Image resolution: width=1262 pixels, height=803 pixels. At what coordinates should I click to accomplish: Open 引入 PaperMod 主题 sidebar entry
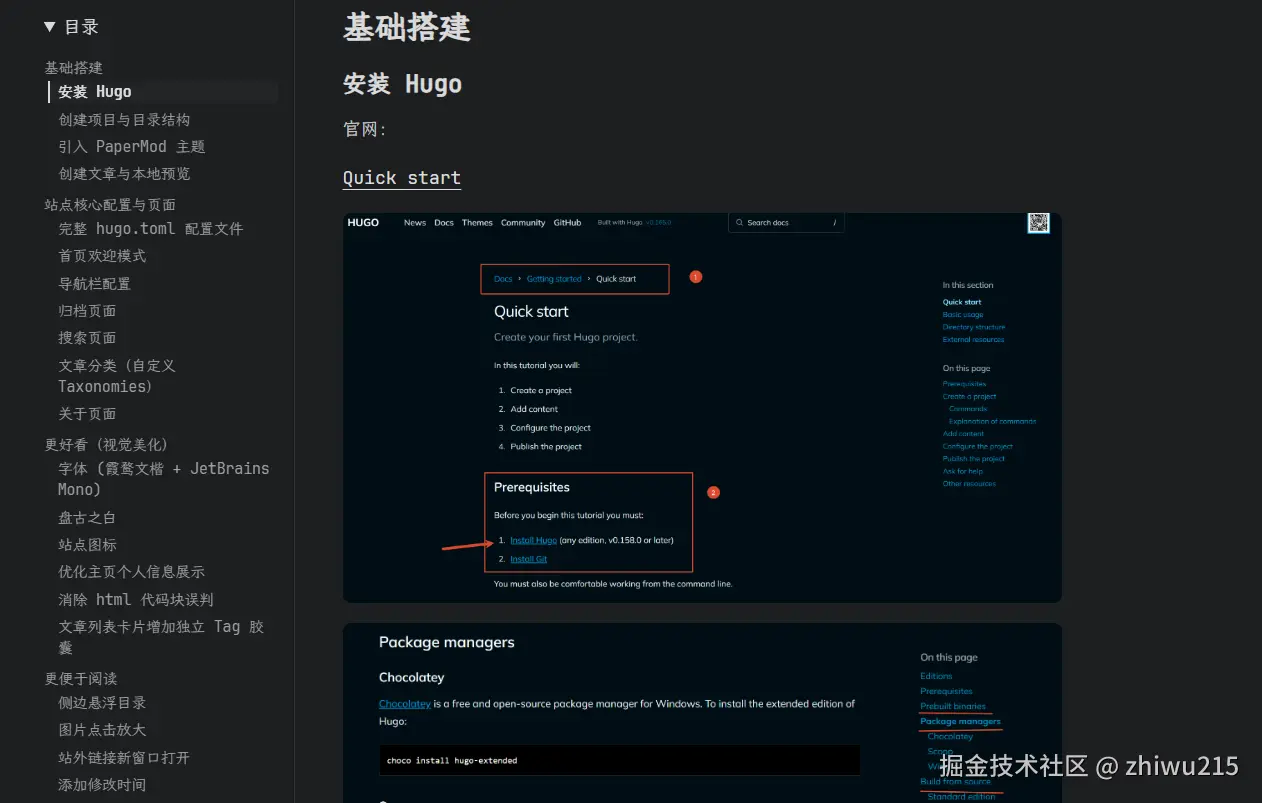(x=132, y=147)
